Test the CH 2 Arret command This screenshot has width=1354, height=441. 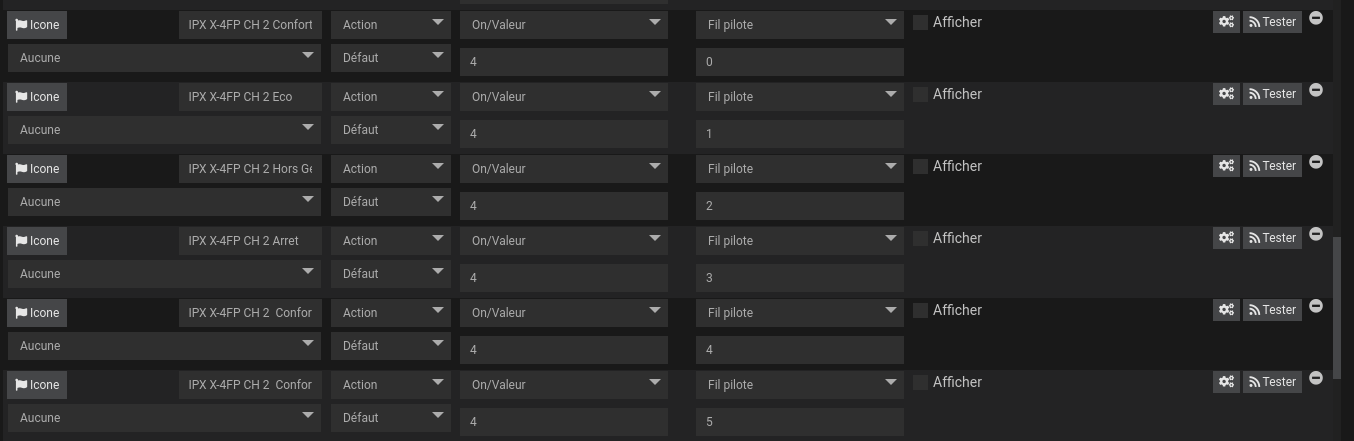[x=1272, y=238]
